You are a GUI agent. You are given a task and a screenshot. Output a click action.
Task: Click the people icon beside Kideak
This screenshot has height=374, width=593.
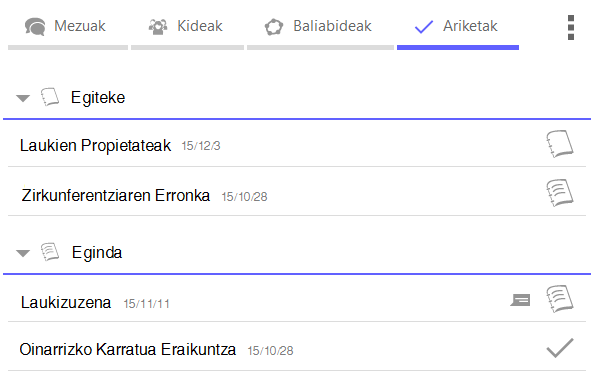click(x=158, y=26)
